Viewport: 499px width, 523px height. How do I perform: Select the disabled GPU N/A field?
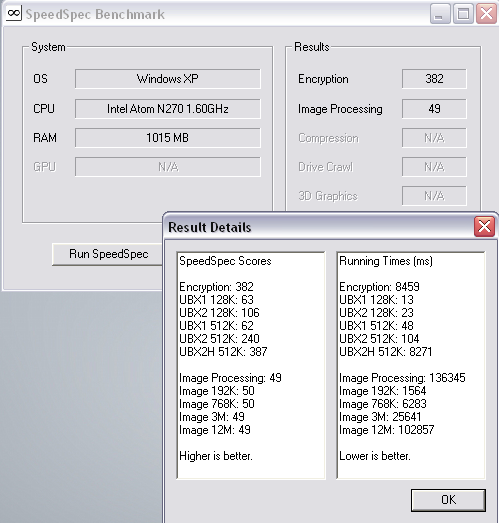168,167
